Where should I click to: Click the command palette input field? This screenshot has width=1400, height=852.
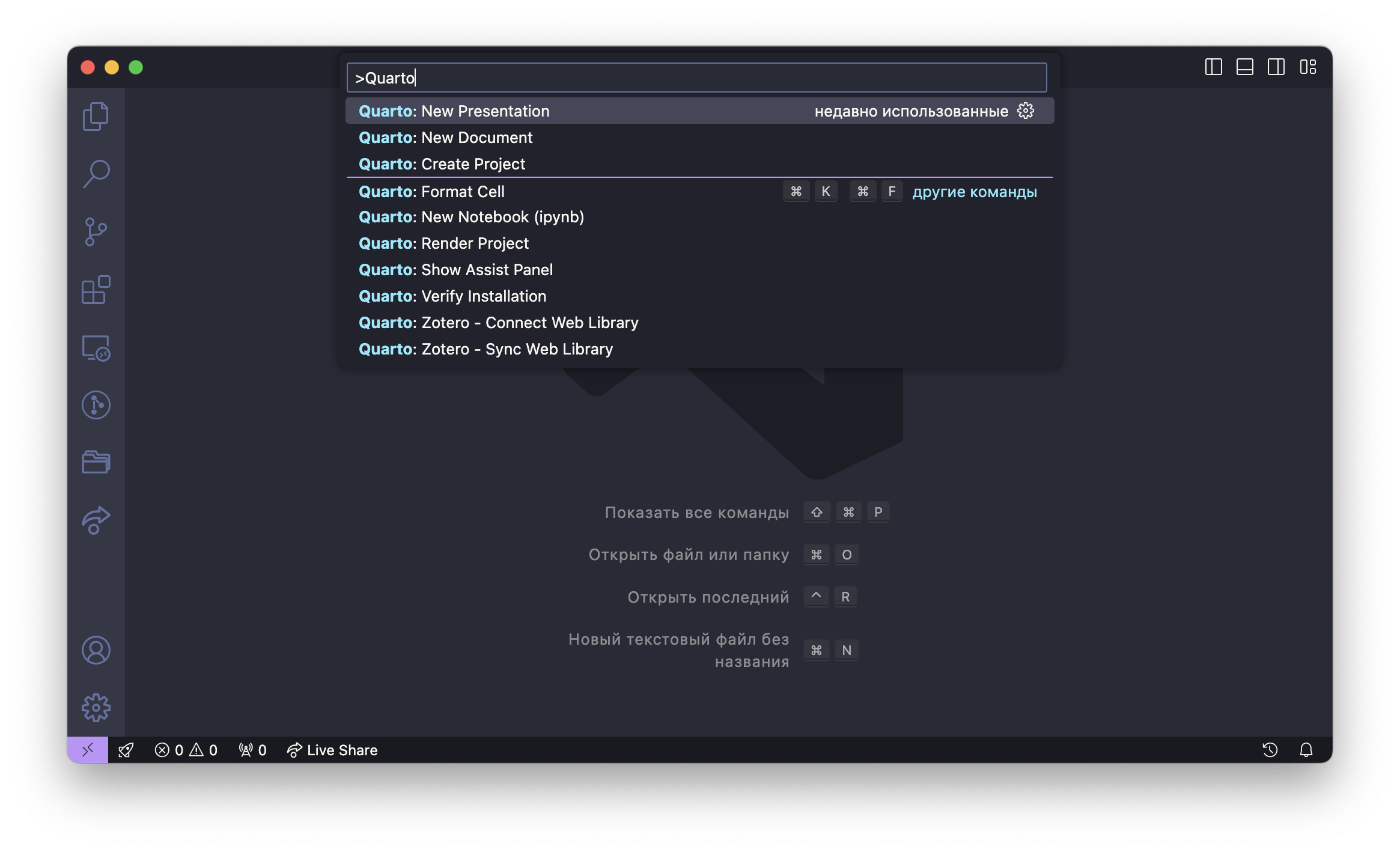point(697,78)
